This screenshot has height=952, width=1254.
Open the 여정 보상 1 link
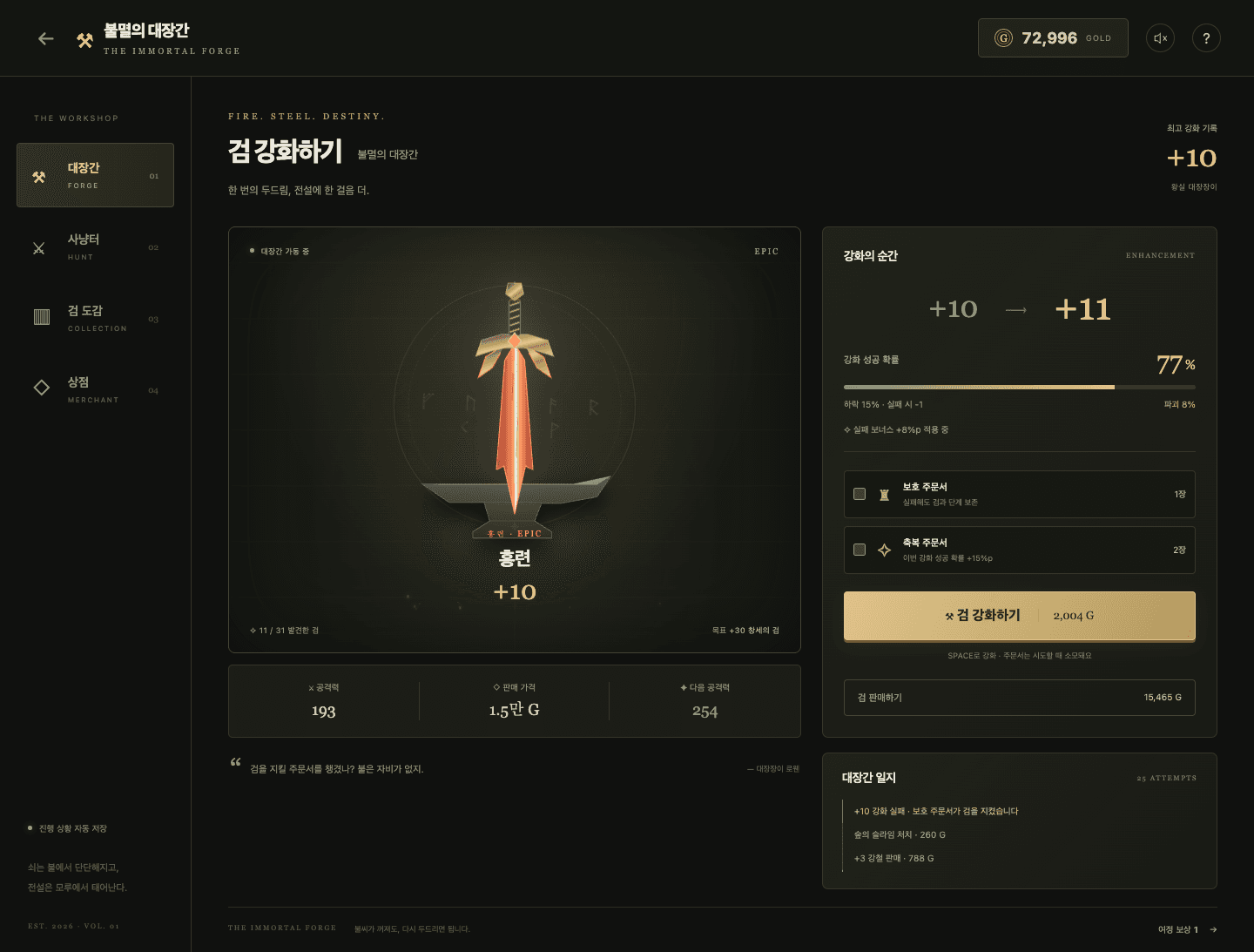pos(1188,930)
